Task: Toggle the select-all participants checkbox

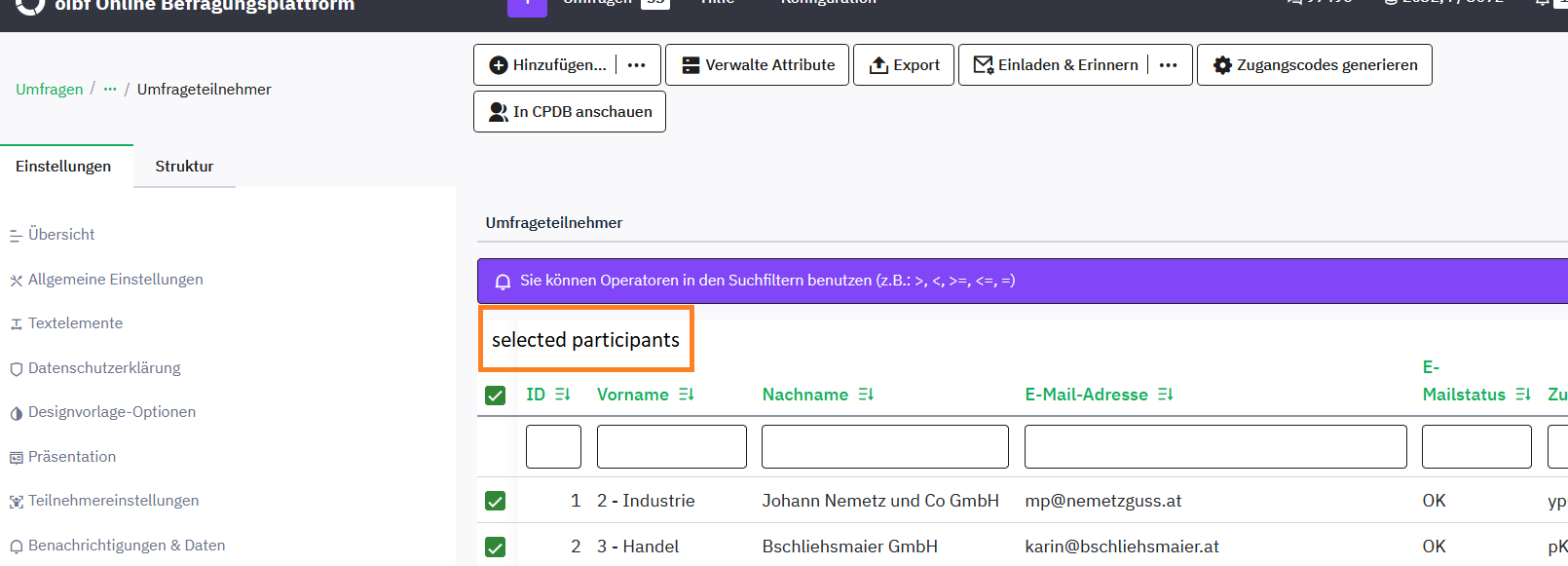Action: click(x=496, y=396)
